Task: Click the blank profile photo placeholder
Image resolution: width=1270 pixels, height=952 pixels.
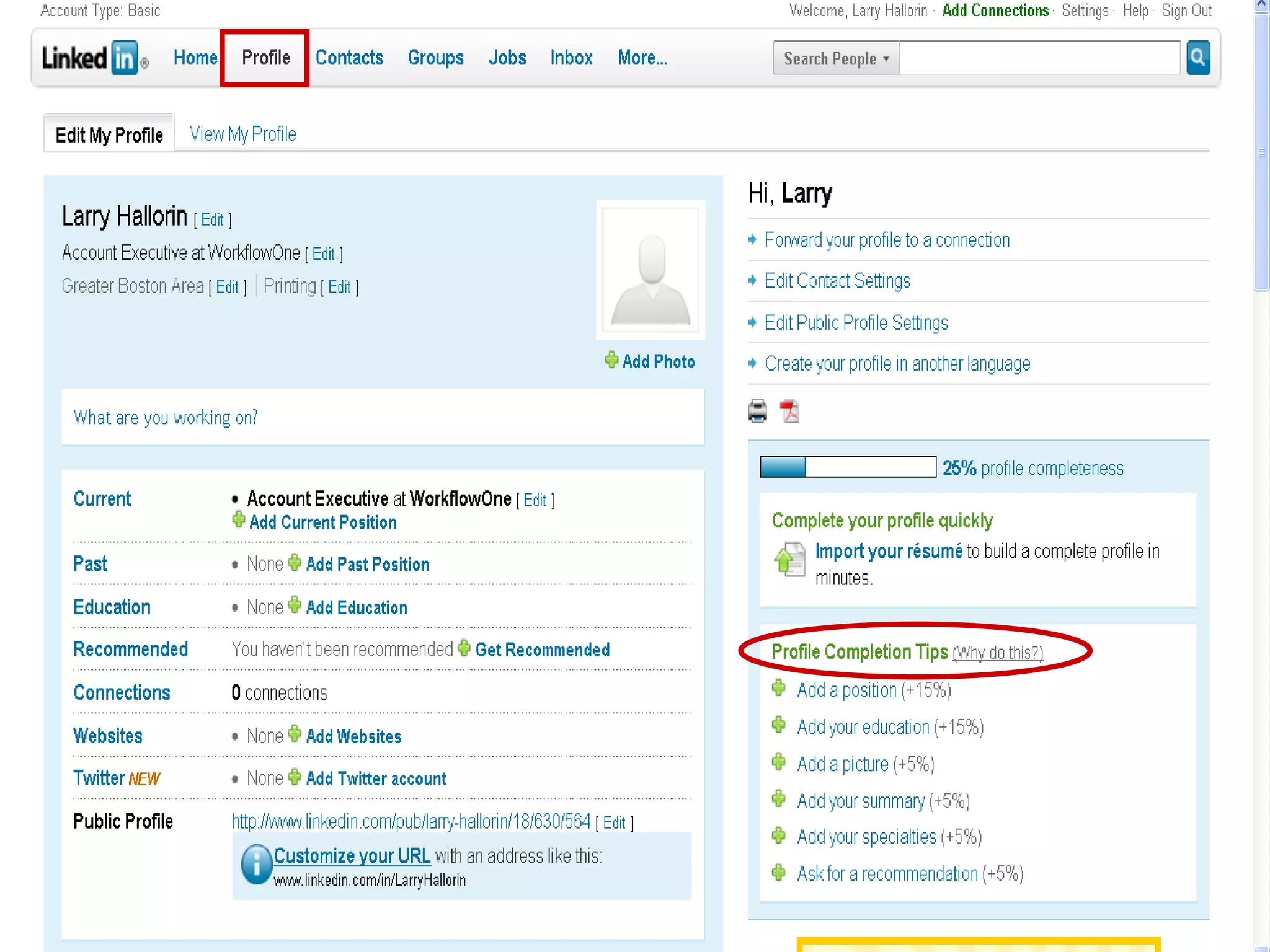Action: click(x=650, y=270)
